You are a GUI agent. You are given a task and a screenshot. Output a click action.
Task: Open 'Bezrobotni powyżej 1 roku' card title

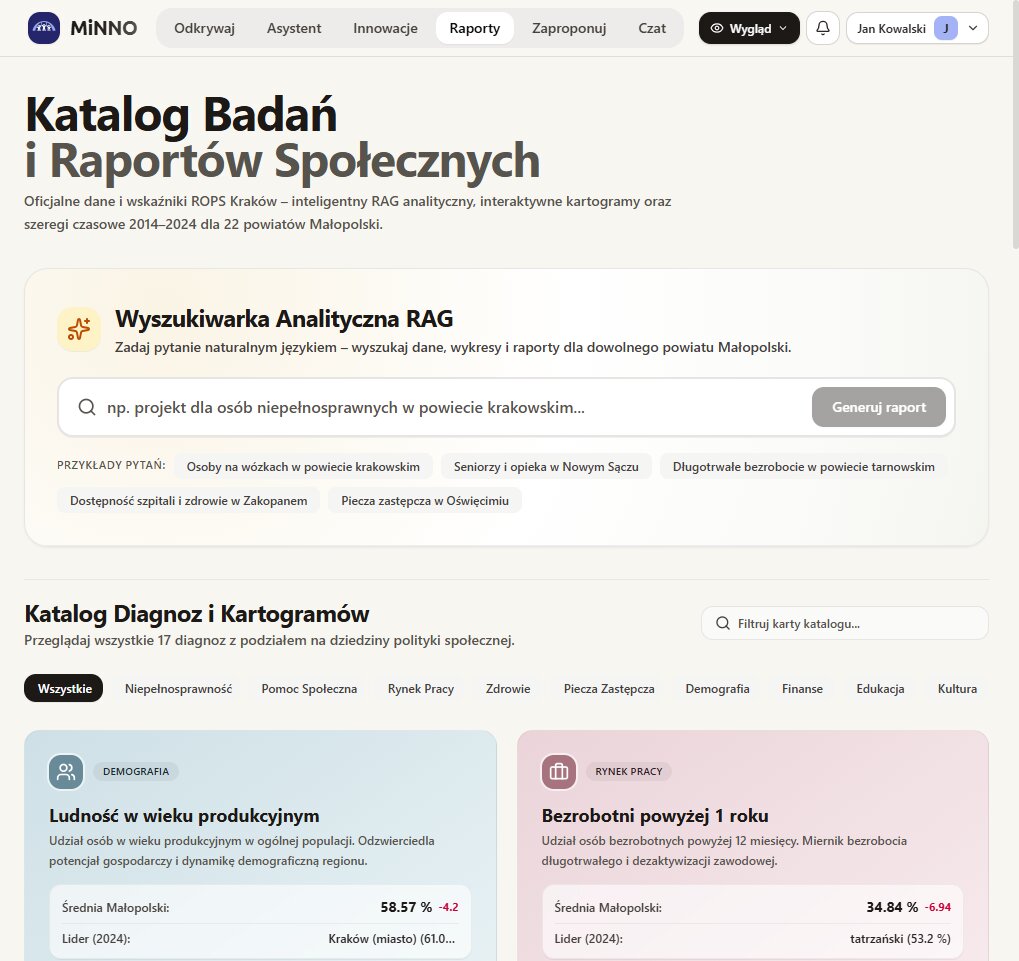point(655,815)
